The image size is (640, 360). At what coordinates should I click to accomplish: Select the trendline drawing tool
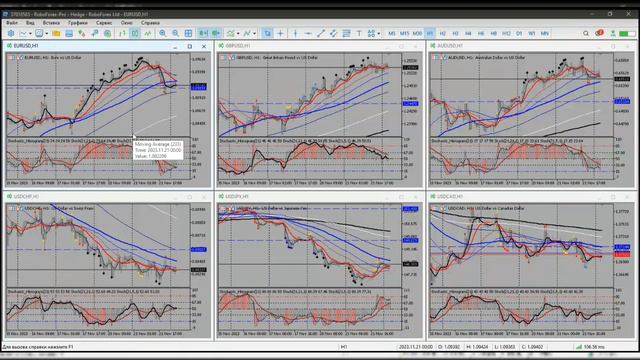tap(321, 33)
